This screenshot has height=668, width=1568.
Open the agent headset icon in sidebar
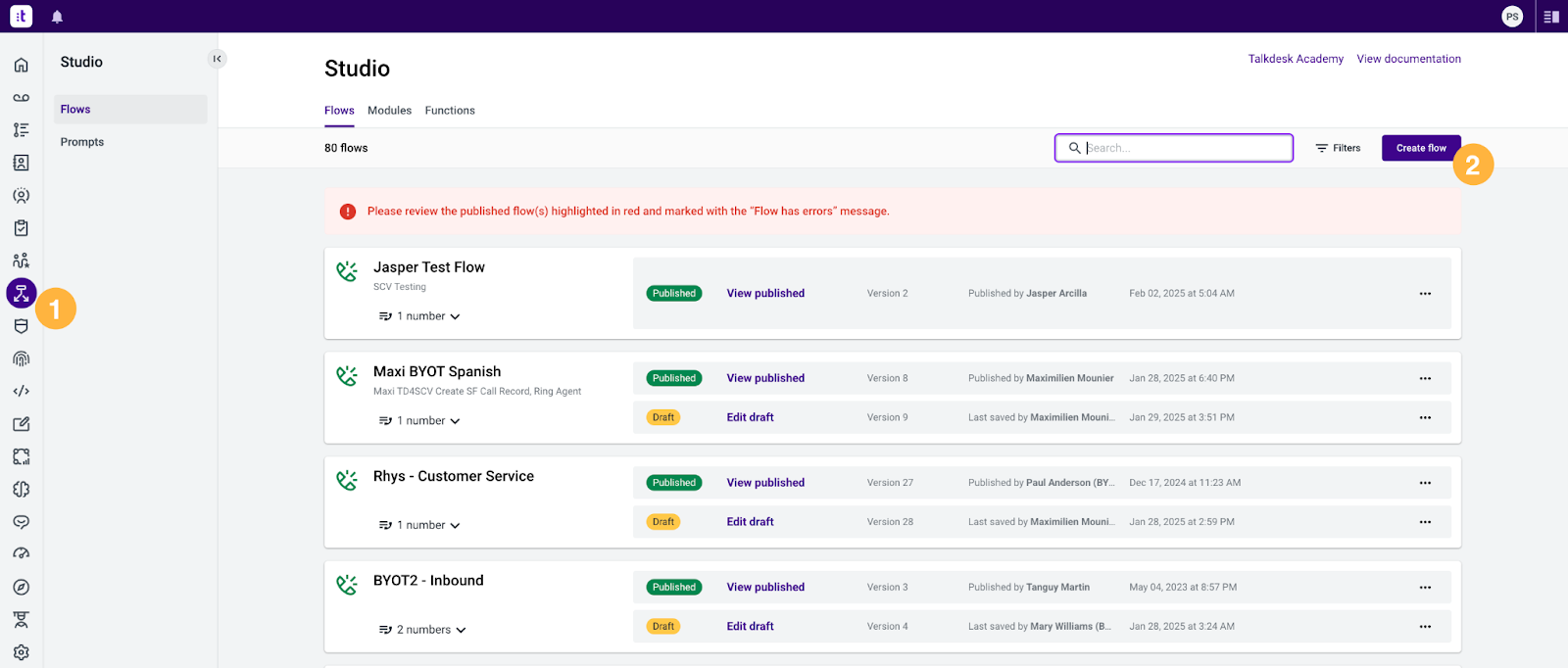(21, 196)
